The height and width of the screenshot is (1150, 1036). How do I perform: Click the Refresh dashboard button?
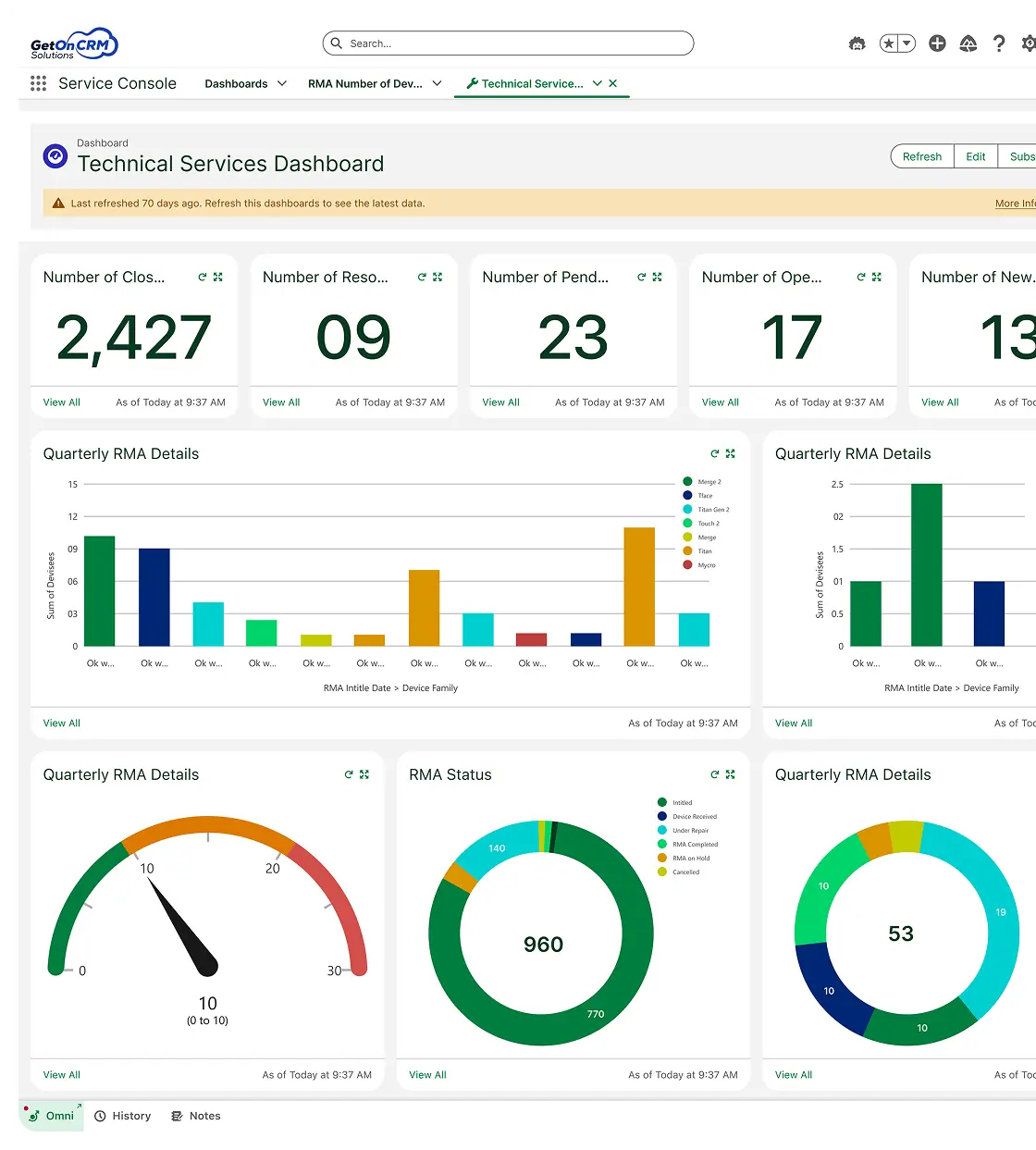921,155
